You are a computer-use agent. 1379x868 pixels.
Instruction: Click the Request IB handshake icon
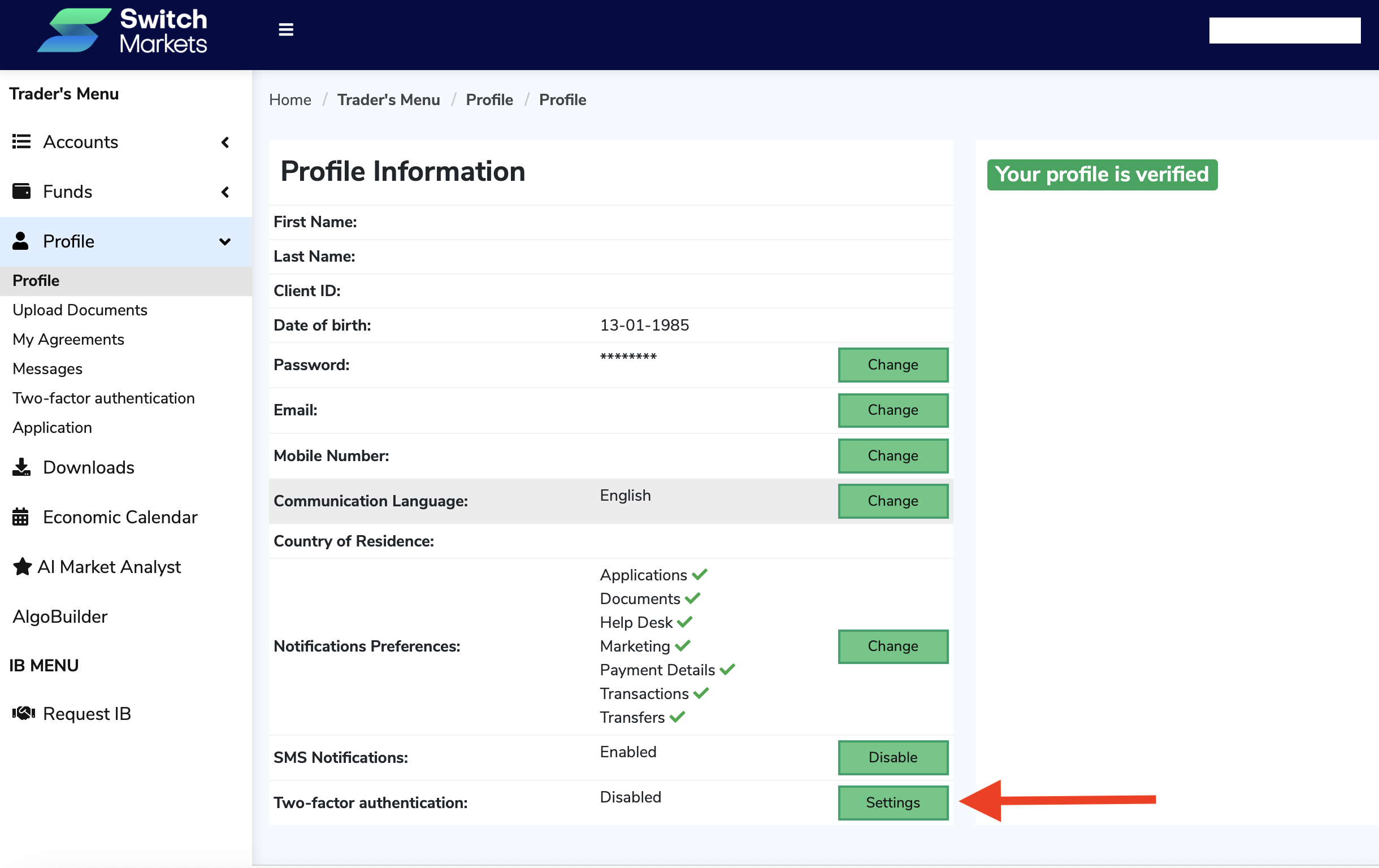pyautogui.click(x=24, y=713)
